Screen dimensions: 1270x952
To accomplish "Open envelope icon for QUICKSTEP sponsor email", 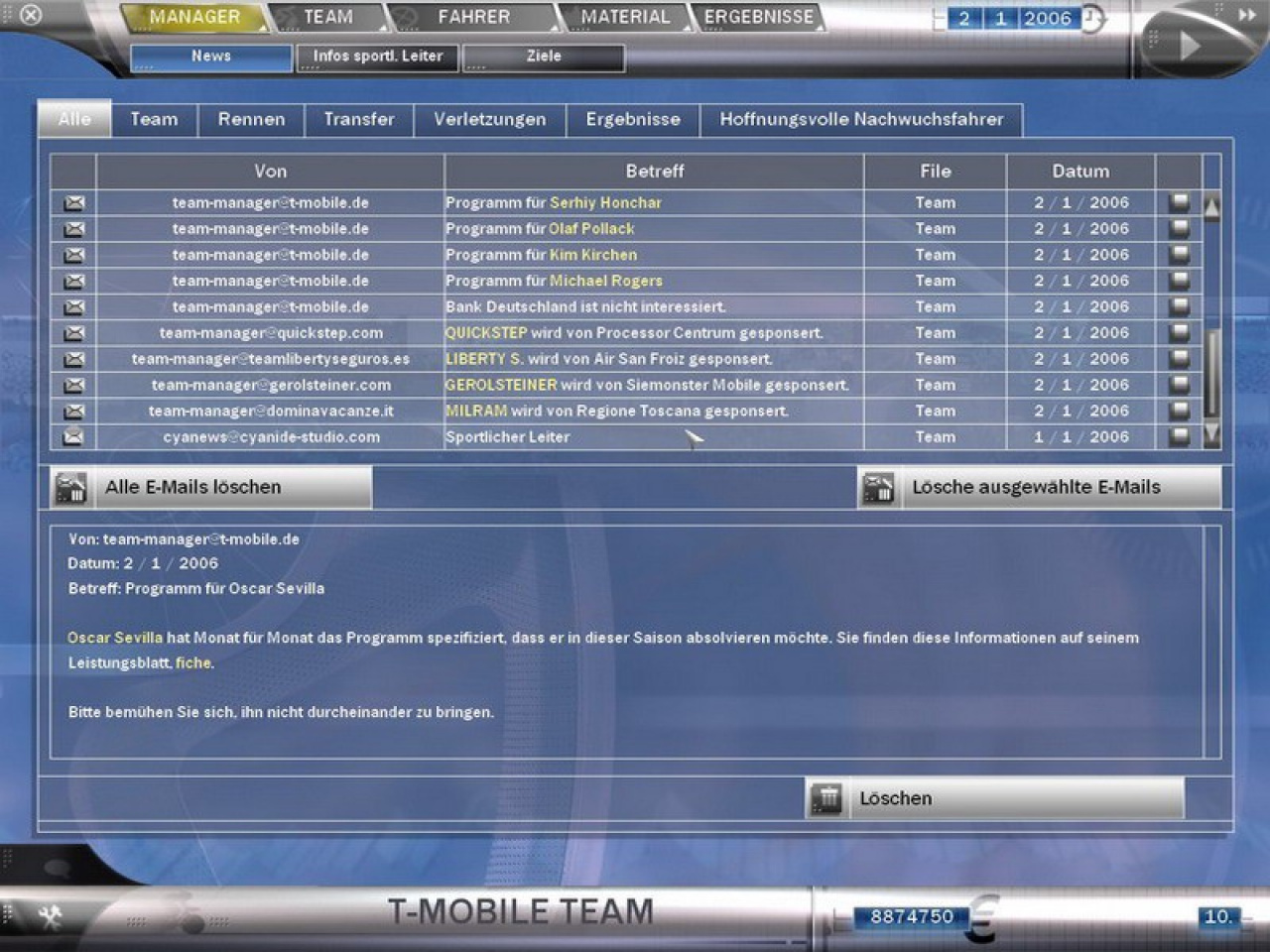I will tap(73, 333).
